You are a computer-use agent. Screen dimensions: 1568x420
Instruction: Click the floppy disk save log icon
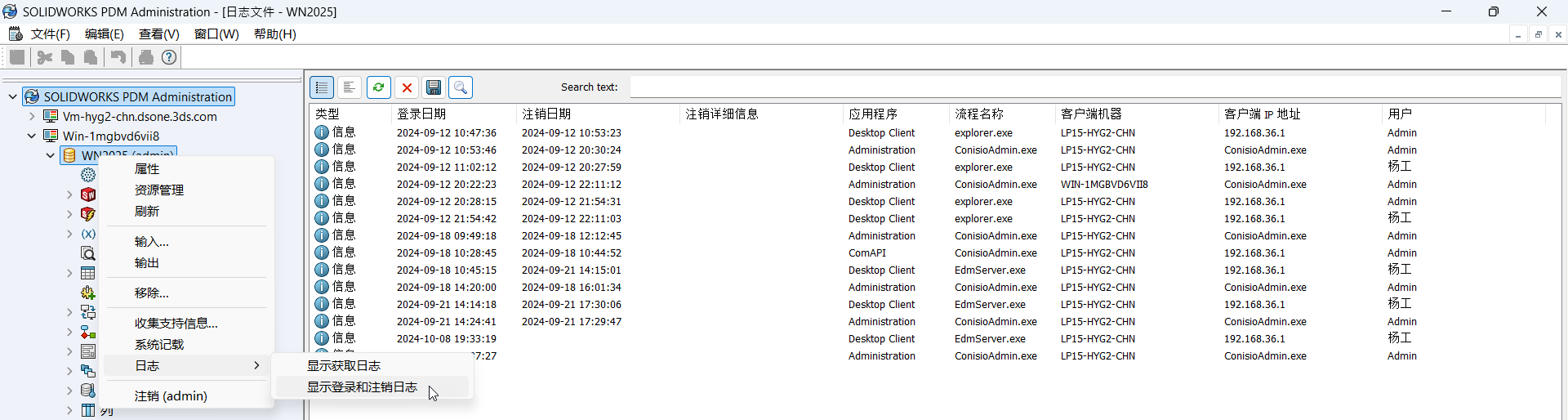pos(434,87)
